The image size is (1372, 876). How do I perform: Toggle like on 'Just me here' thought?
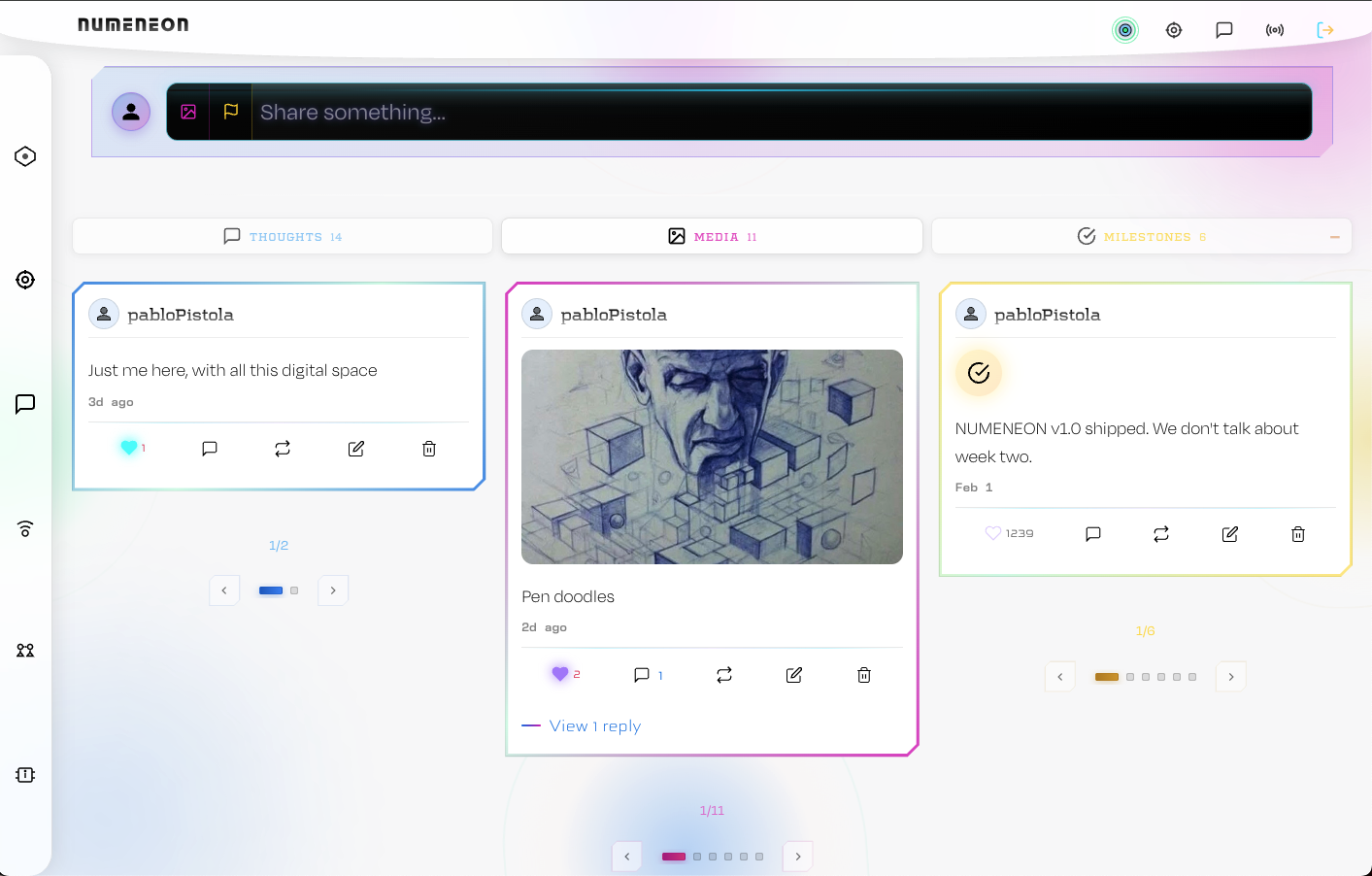tap(129, 448)
